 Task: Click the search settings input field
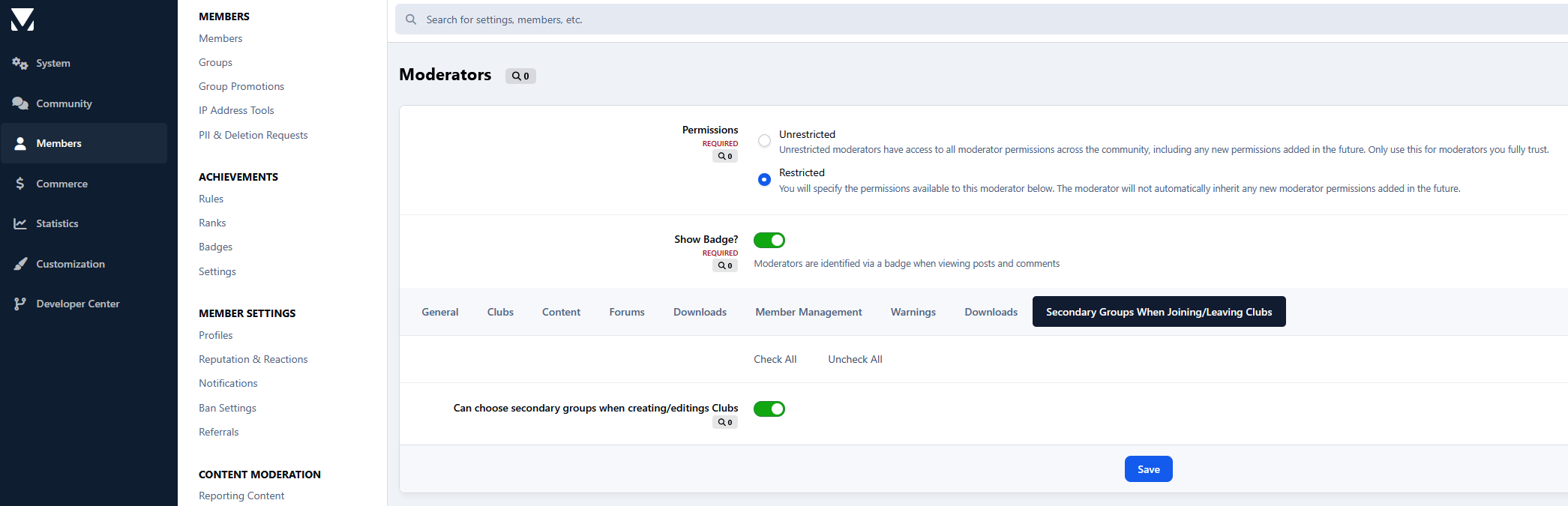pyautogui.click(x=975, y=19)
